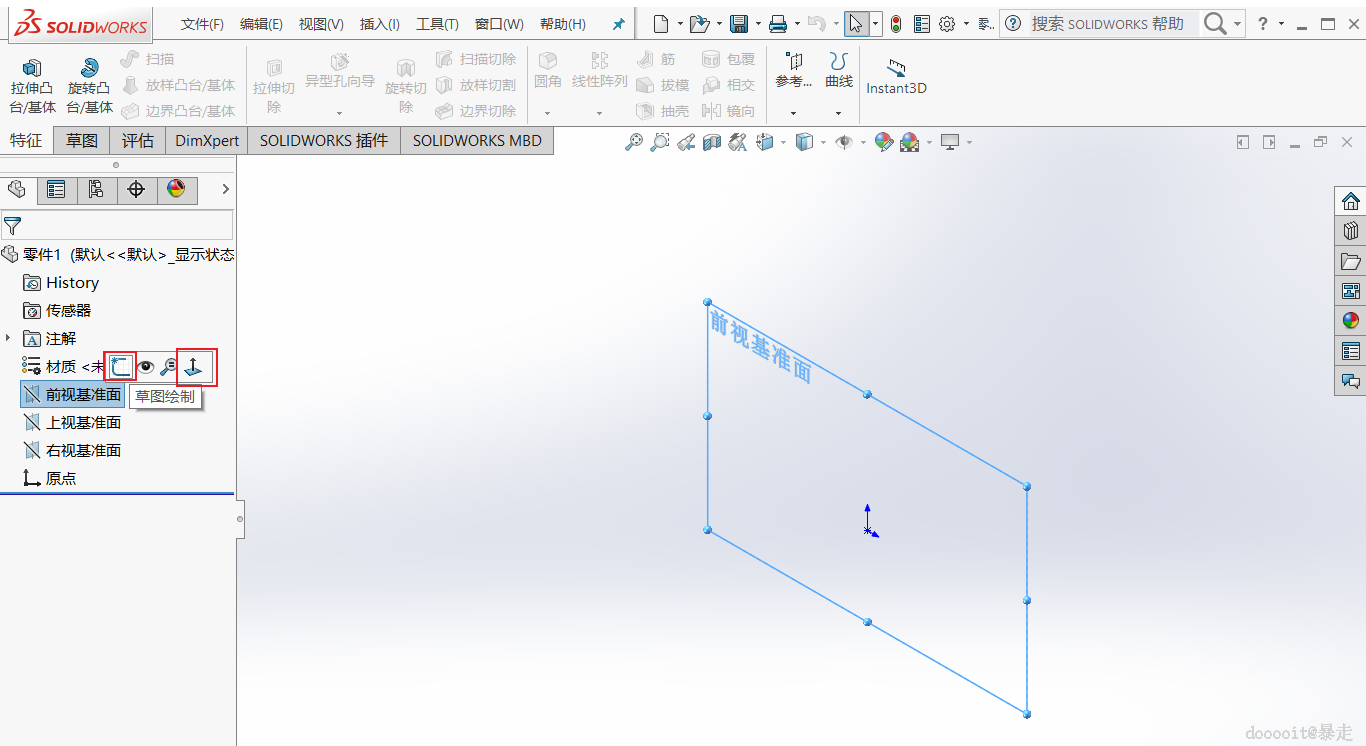Pin the menu bar with the pushpin icon
Screen dimensions: 1366x746
coord(618,24)
